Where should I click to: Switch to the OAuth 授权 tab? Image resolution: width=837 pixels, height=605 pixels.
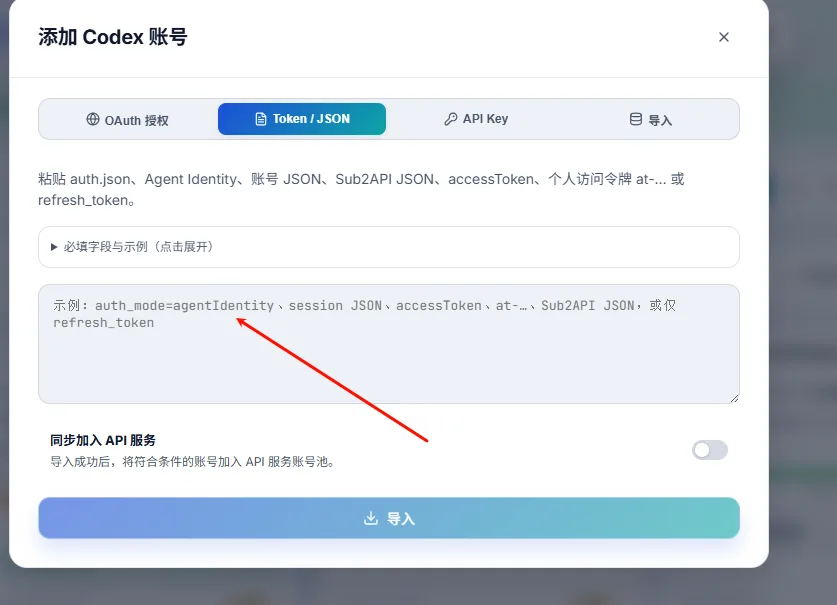tap(128, 119)
